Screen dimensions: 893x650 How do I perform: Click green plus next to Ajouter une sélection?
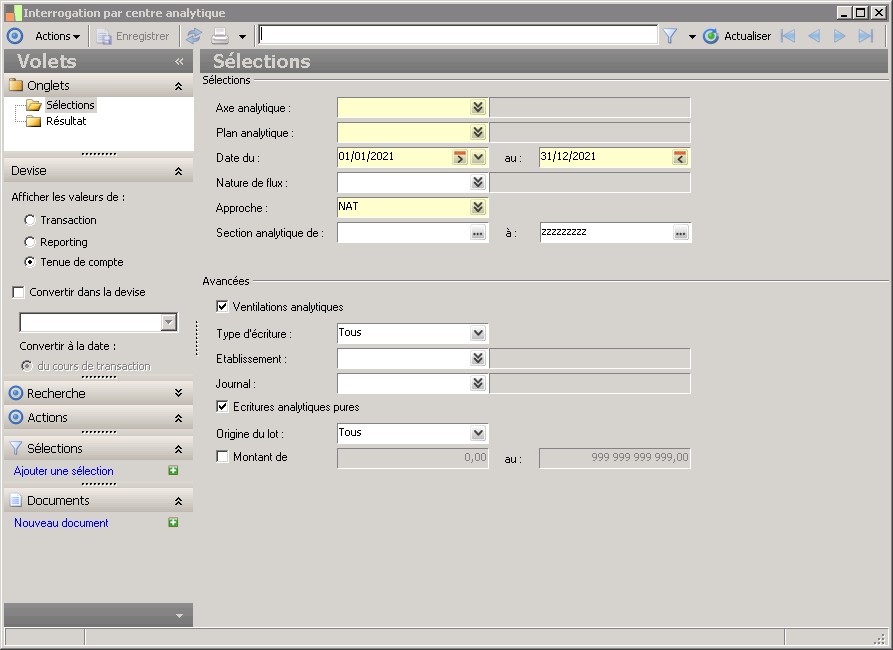click(x=173, y=471)
